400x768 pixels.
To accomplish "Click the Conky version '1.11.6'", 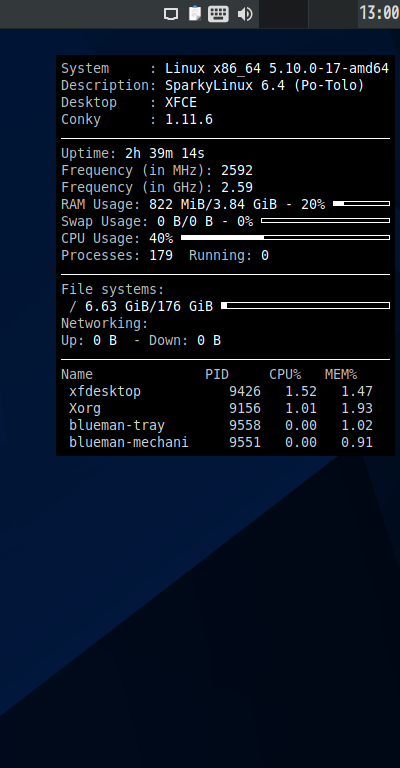I will (189, 120).
